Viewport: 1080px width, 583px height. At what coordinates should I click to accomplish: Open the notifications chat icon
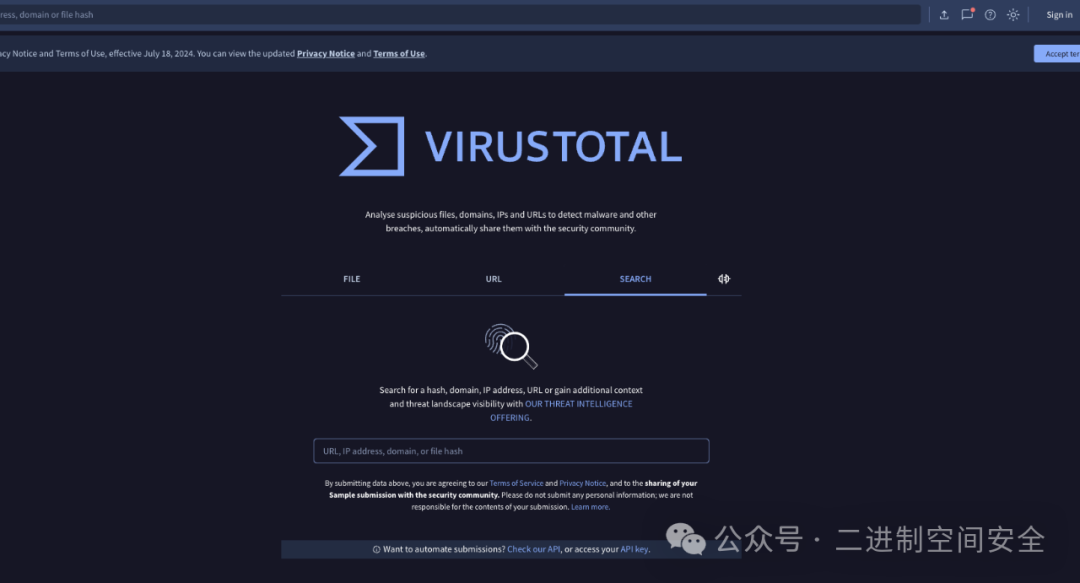[x=967, y=14]
